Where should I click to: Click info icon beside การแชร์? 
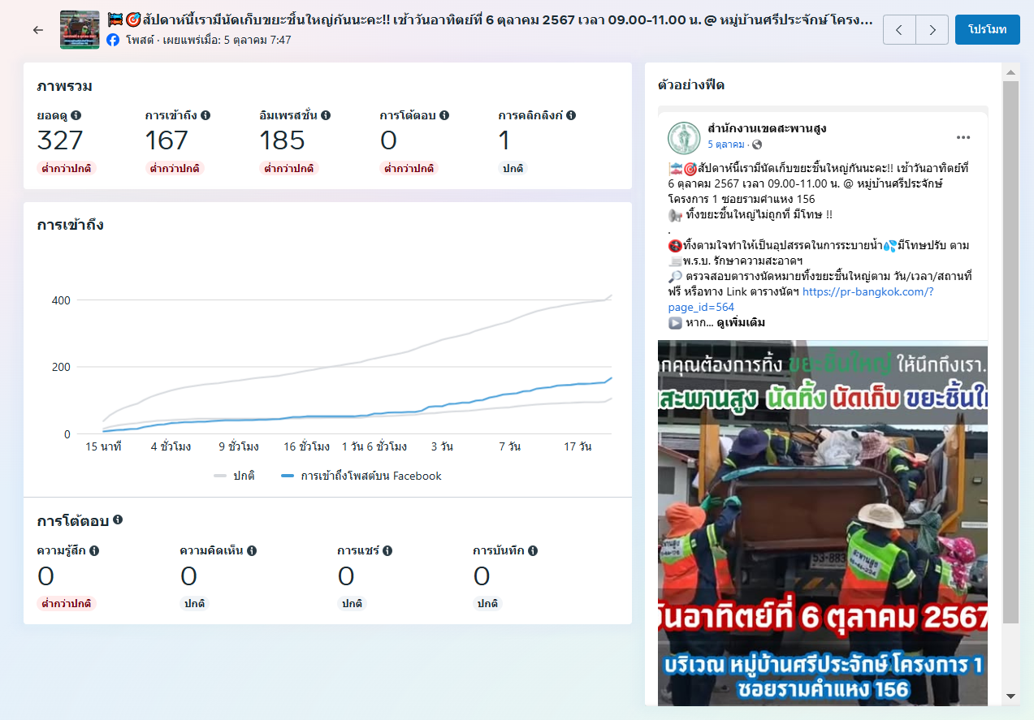click(387, 551)
